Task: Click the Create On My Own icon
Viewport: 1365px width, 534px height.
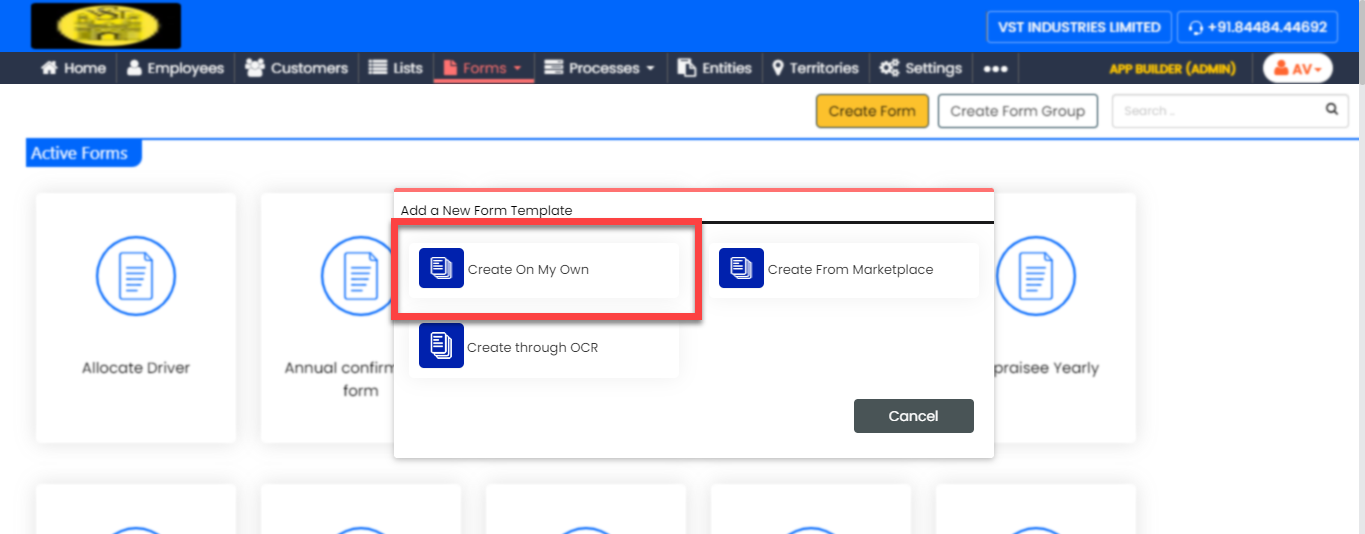Action: point(441,269)
